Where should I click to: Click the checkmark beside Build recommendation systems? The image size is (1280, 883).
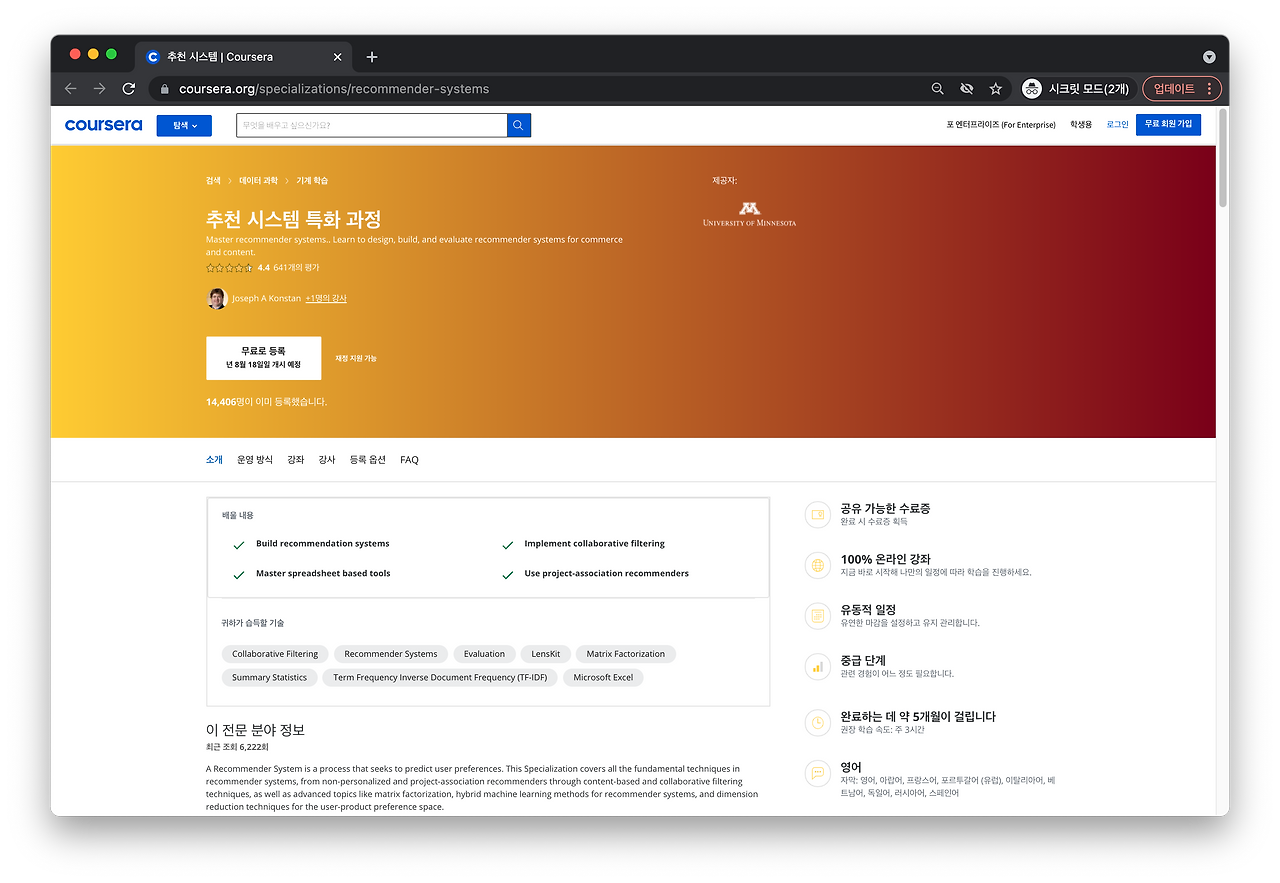(x=239, y=545)
